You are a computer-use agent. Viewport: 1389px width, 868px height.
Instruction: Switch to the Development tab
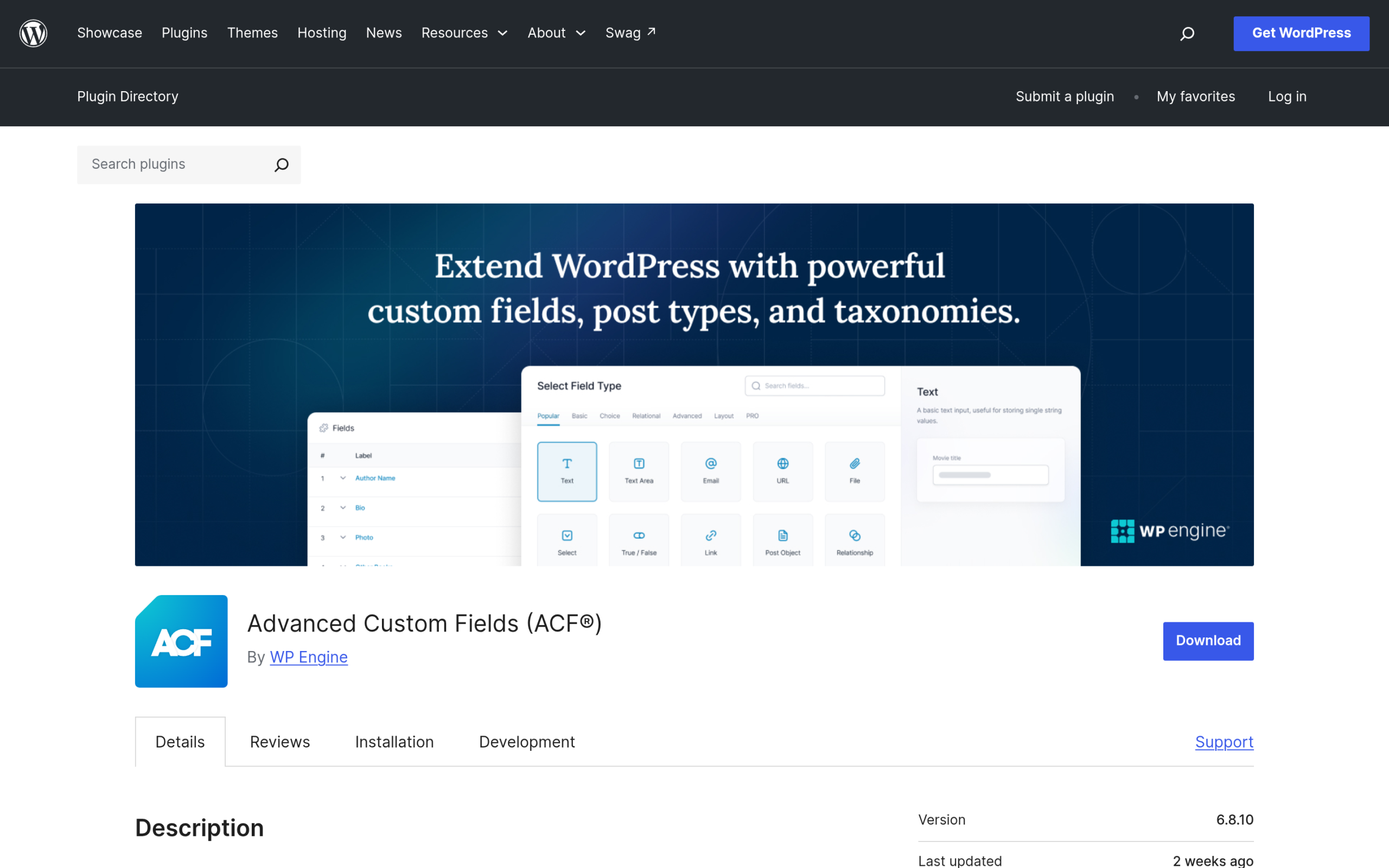pyautogui.click(x=527, y=742)
